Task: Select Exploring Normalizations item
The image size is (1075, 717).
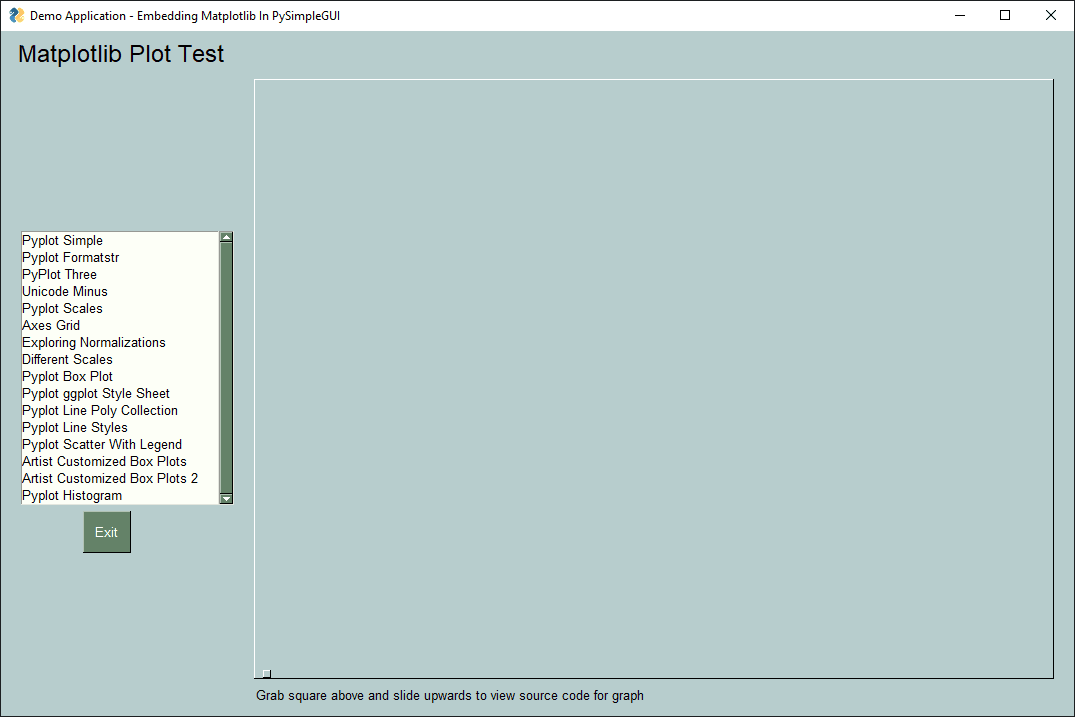Action: pos(94,343)
